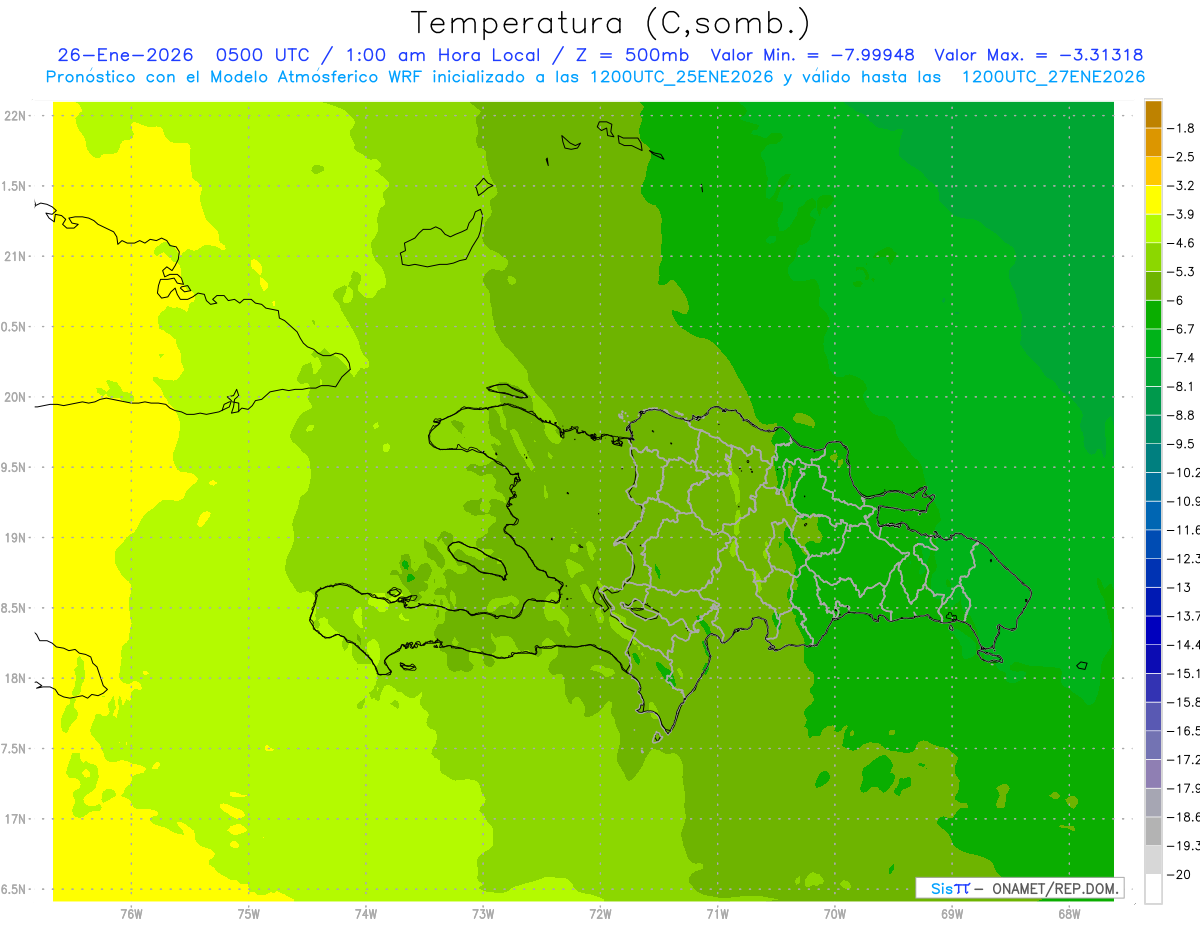Click the 17N latitude axis label
The width and height of the screenshot is (1200, 927).
16,819
